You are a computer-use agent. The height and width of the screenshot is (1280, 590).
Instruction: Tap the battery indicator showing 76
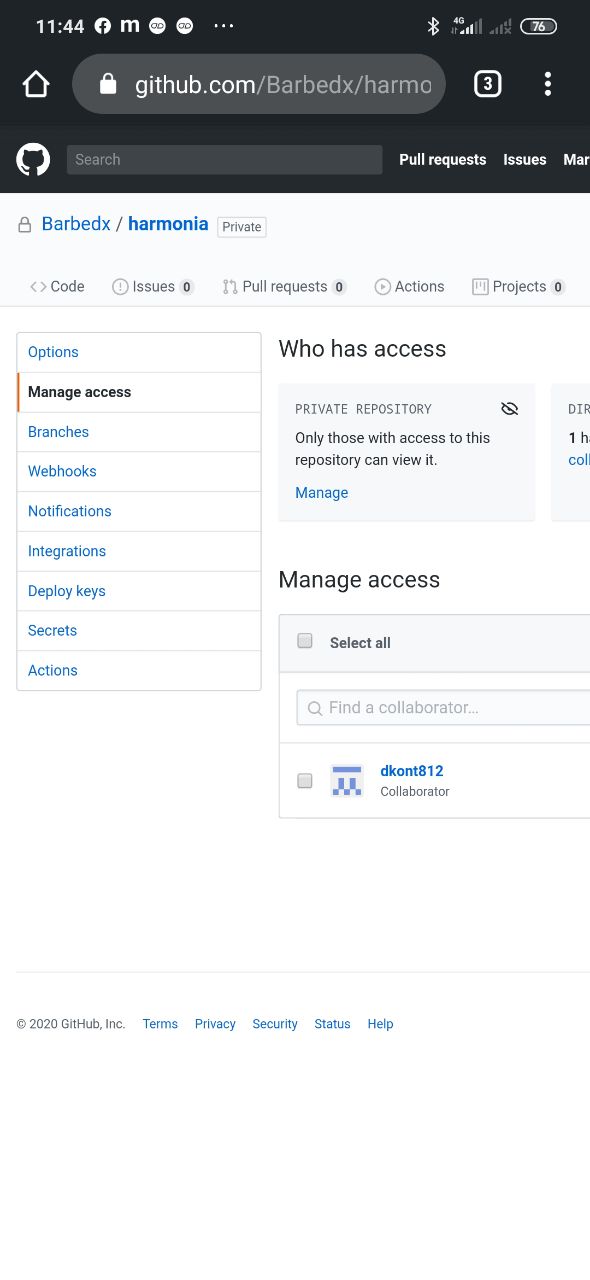pyautogui.click(x=538, y=27)
